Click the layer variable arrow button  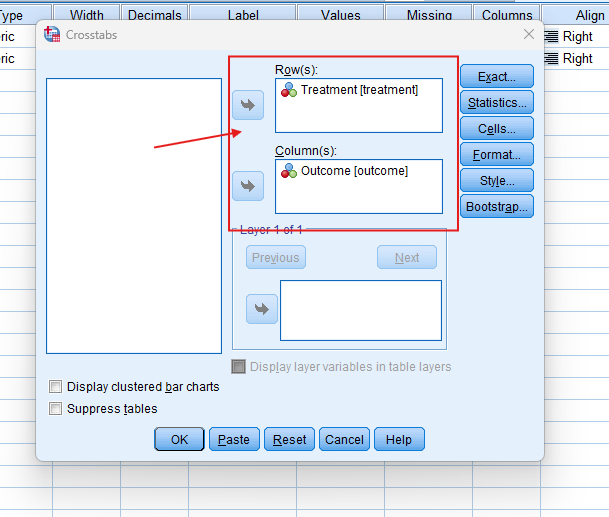[261, 310]
